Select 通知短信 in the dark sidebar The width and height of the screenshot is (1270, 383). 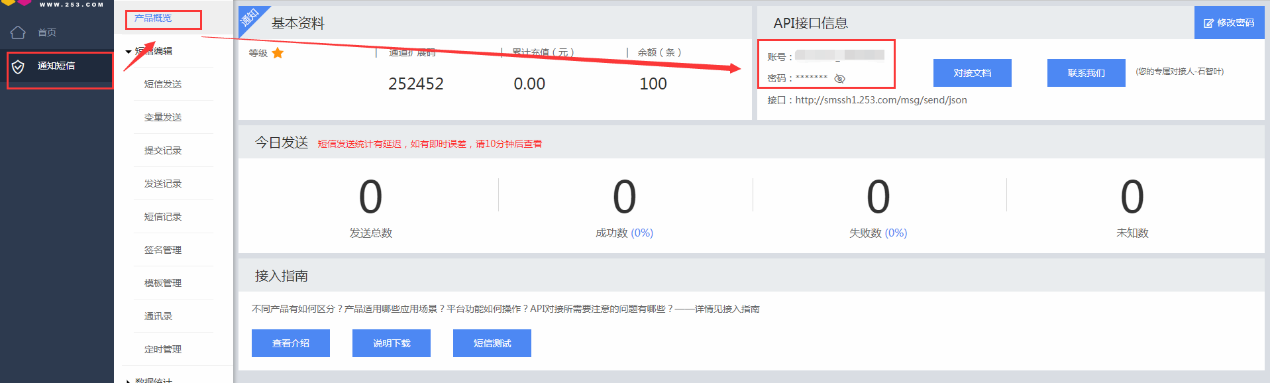click(56, 67)
